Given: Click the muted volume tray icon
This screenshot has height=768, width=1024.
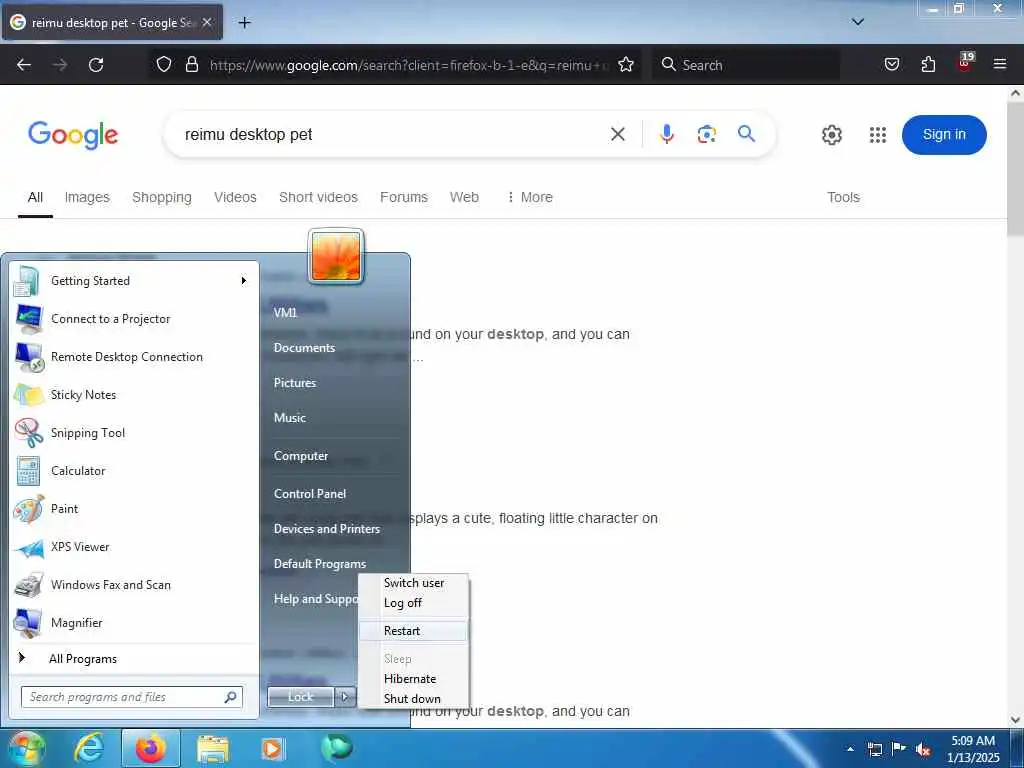Looking at the screenshot, I should click(x=923, y=749).
